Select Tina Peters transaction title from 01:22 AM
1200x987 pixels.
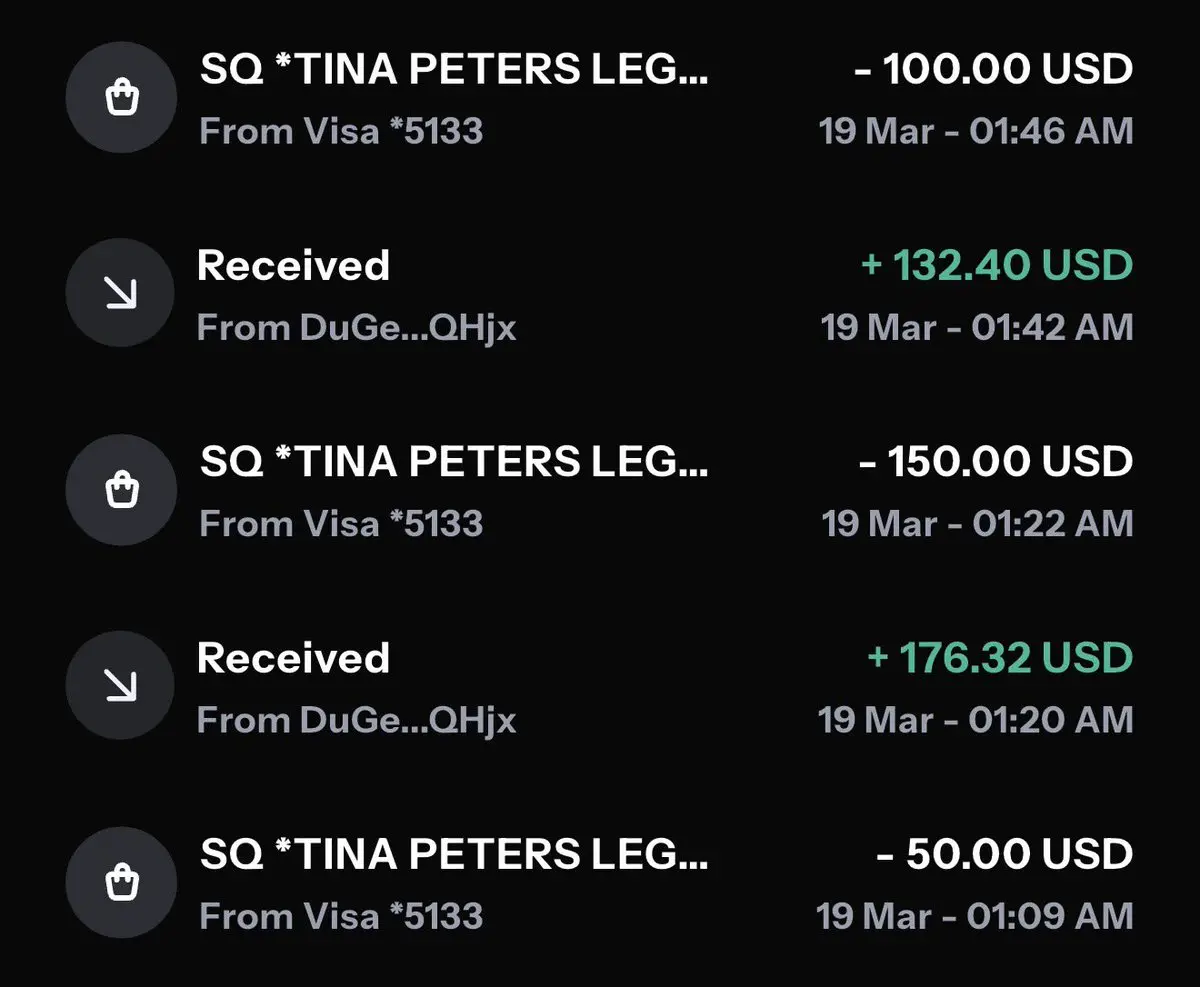point(454,461)
